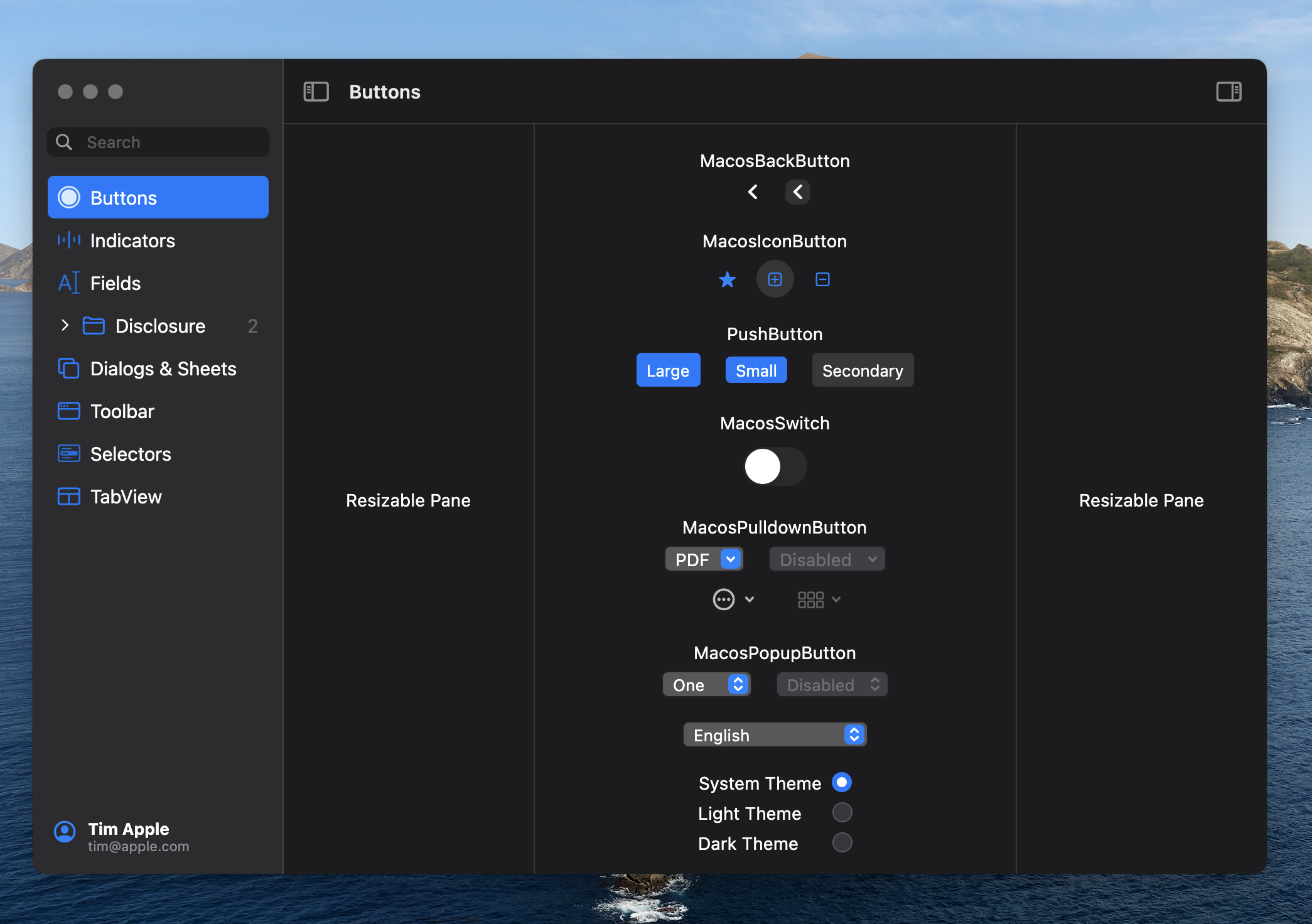The image size is (1312, 924).
Task: Click inside the Search field
Action: (157, 142)
